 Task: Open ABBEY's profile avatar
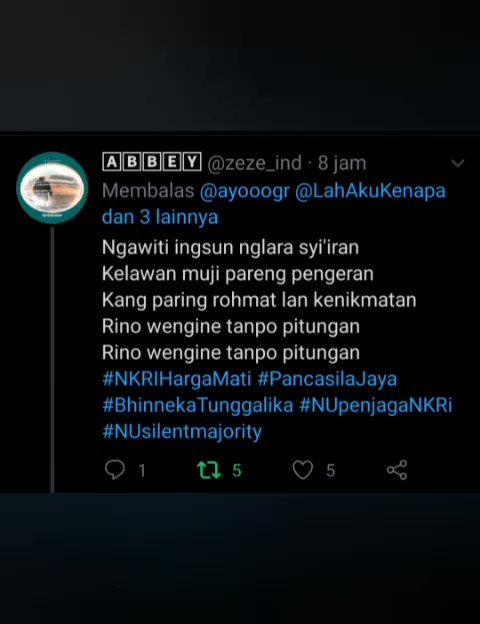point(52,187)
